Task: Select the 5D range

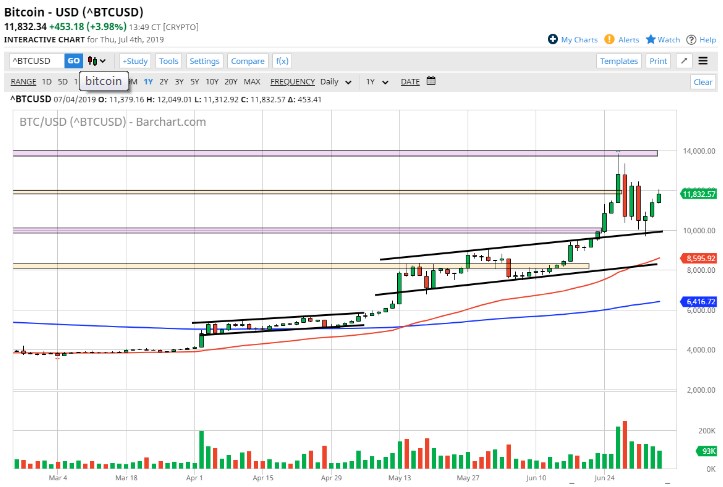Action: 63,82
